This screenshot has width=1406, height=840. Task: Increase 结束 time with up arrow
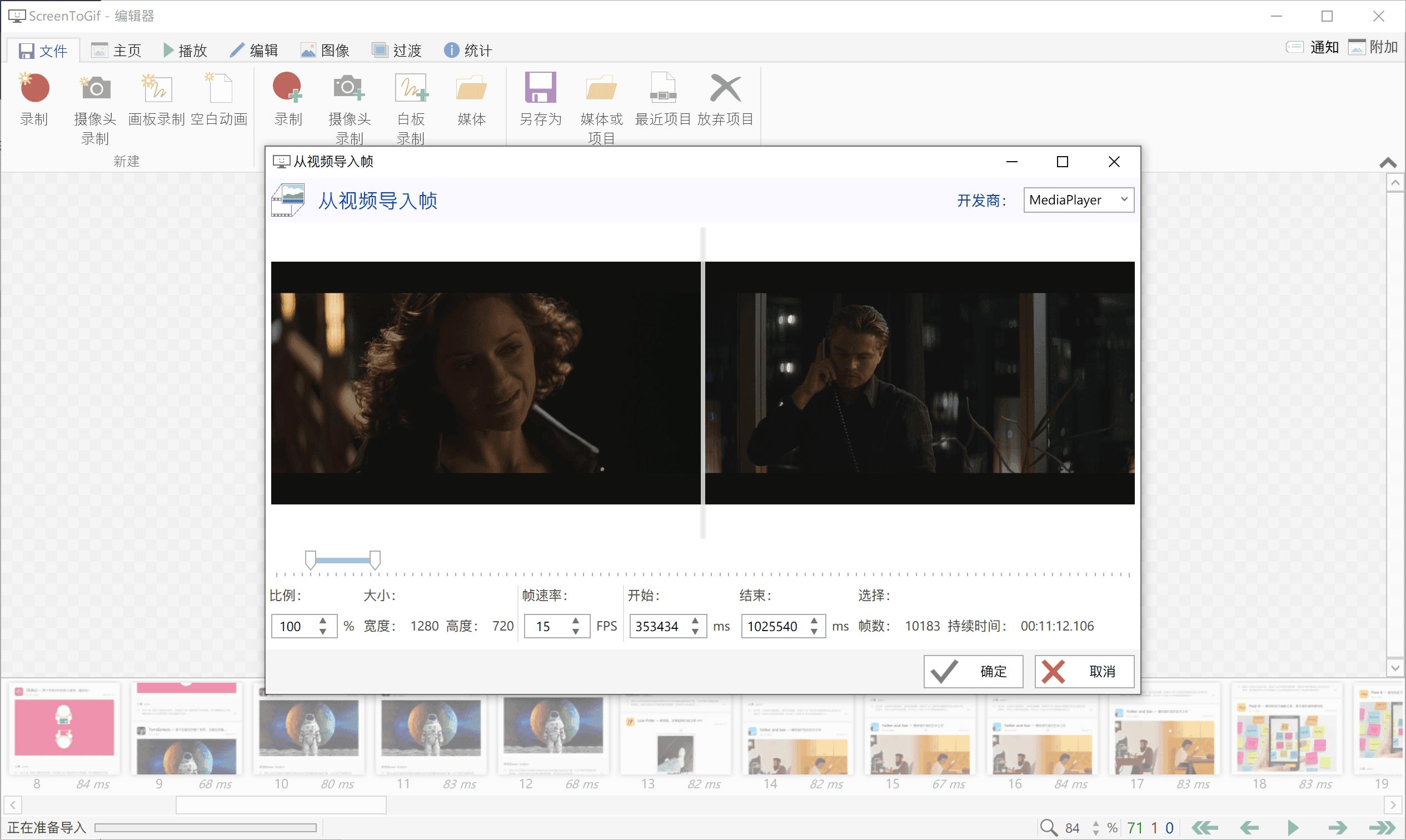pos(814,621)
